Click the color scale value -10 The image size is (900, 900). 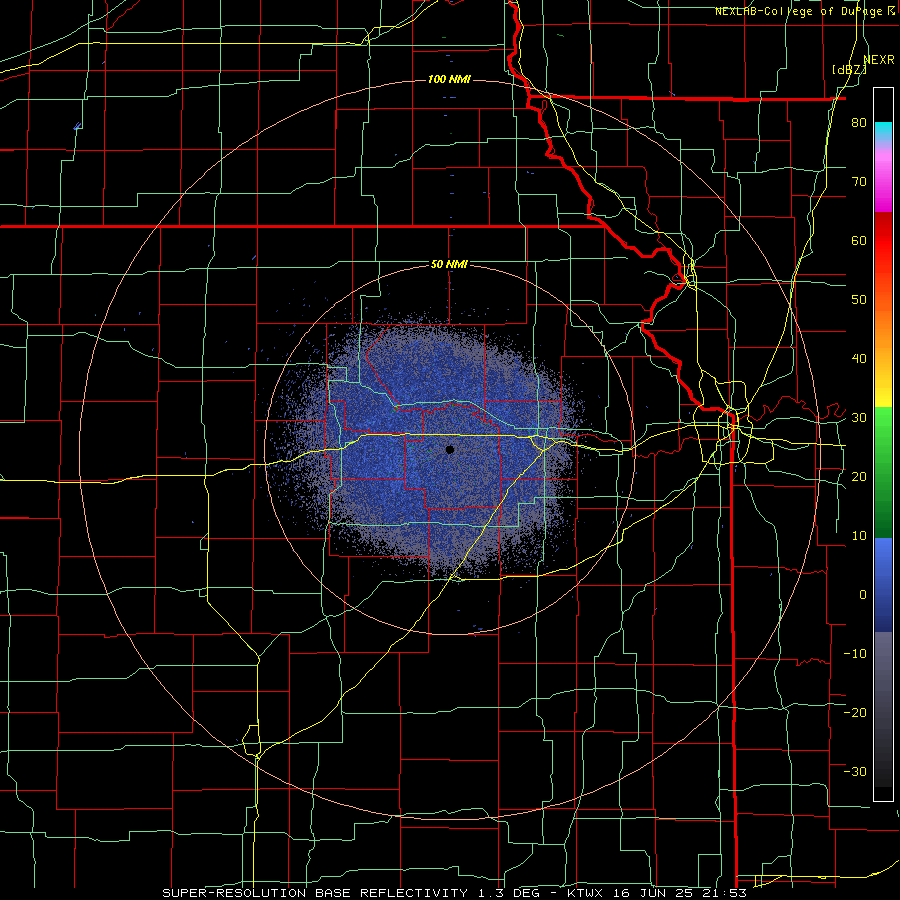click(855, 654)
